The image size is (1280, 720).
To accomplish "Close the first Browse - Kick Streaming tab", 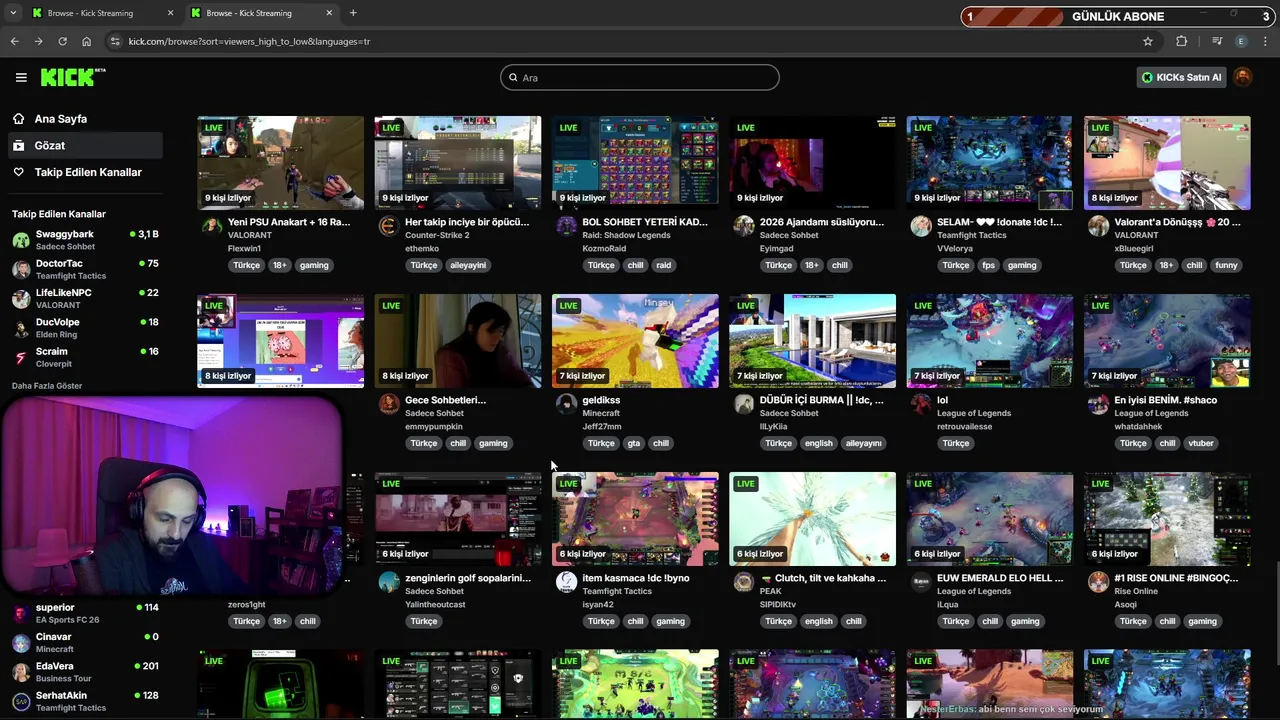I will 170,13.
